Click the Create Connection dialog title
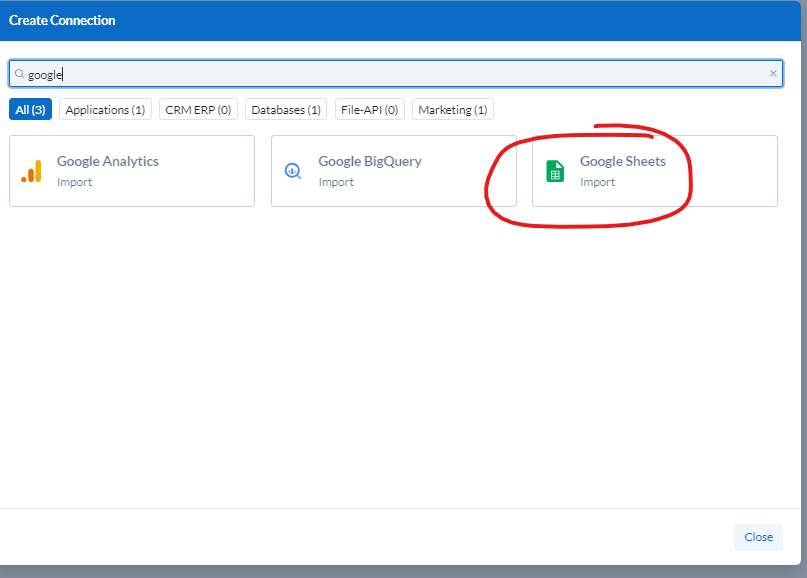 (x=62, y=20)
